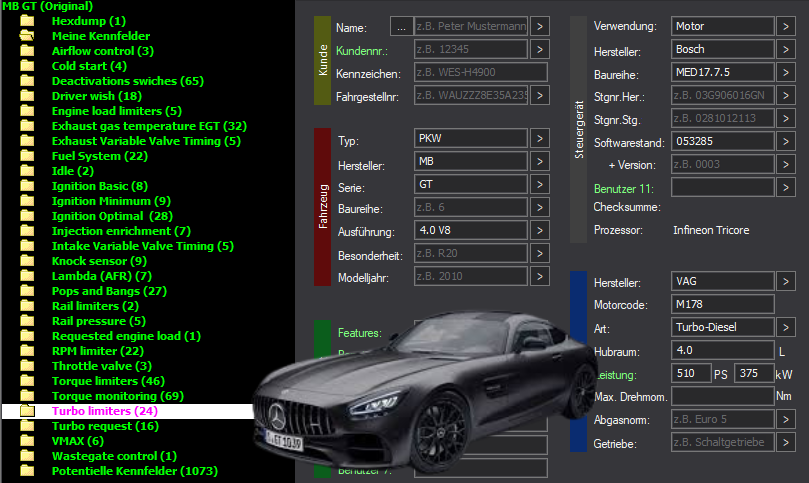809x483 pixels.
Task: Click the Getriebe input field
Action: 723,442
